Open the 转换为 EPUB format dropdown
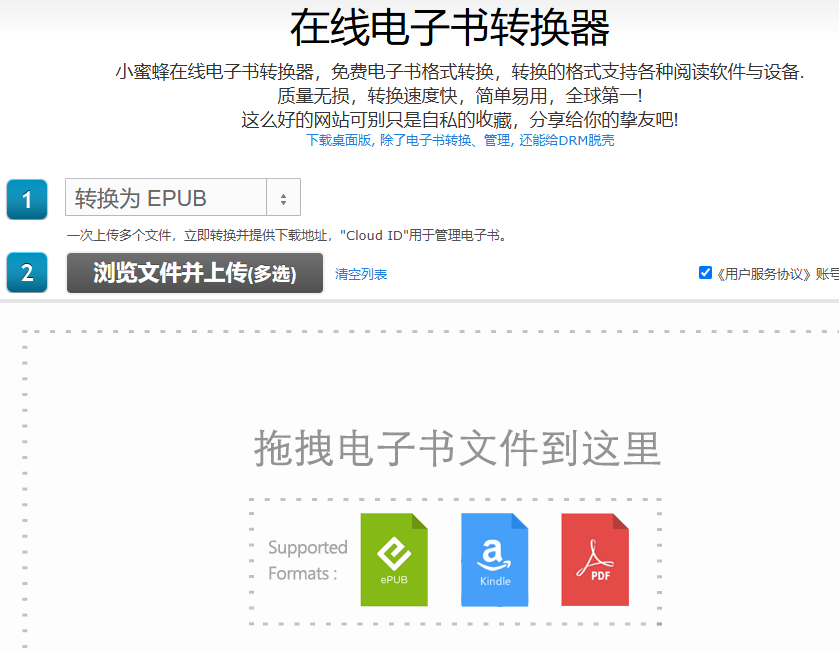 (x=182, y=197)
